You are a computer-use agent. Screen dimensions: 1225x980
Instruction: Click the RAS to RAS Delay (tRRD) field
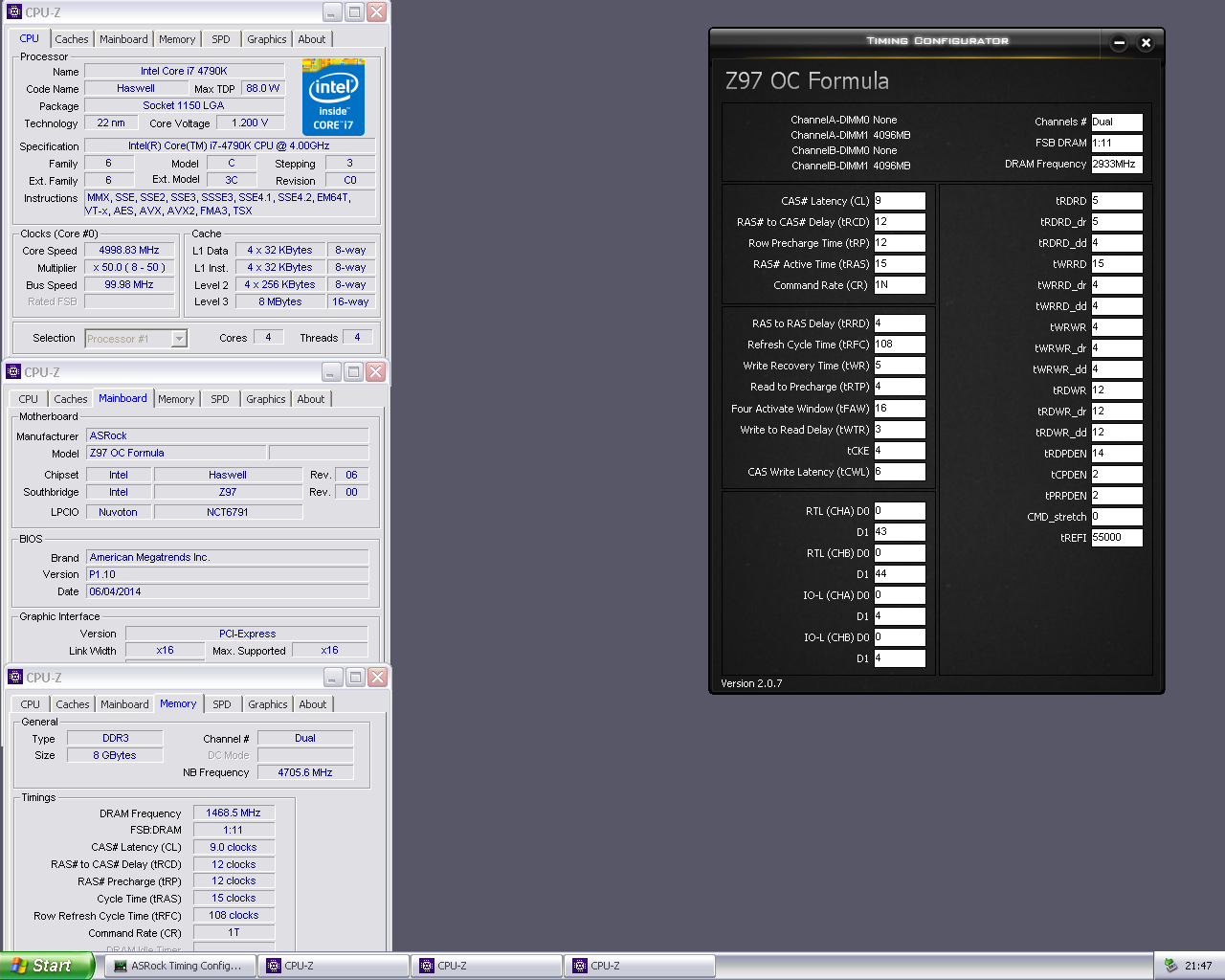tap(900, 323)
